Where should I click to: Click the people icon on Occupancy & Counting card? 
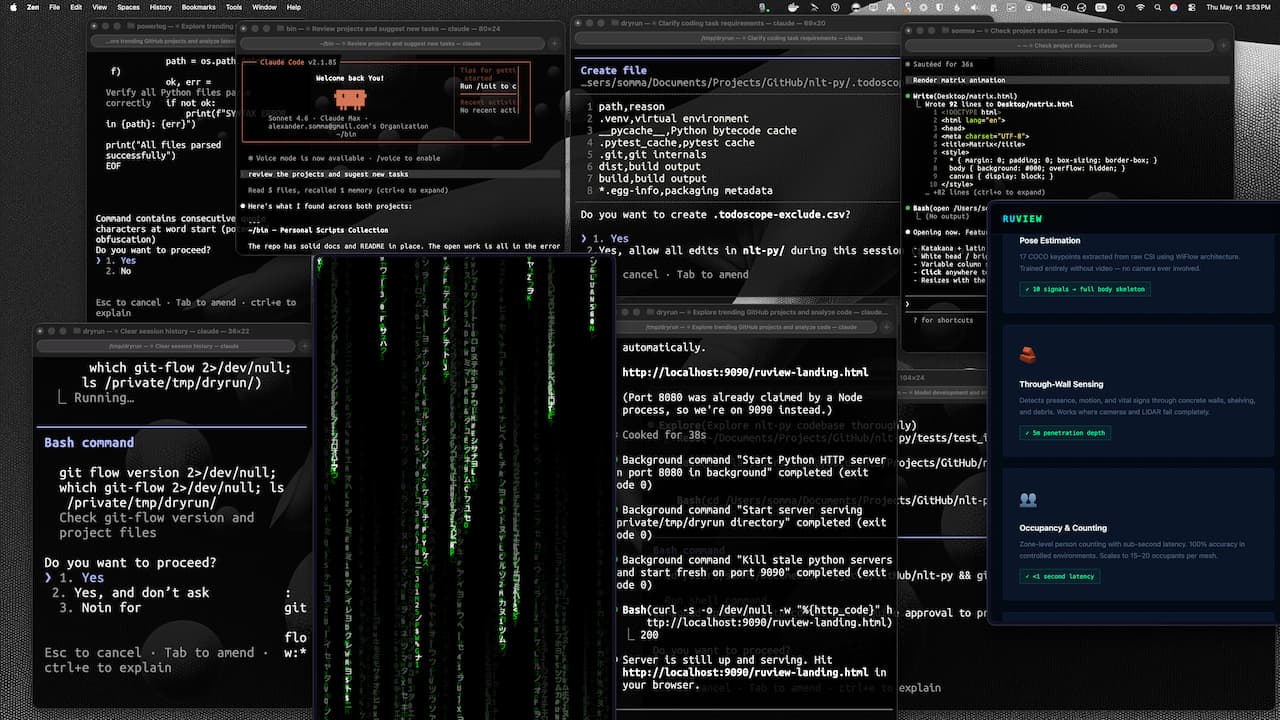click(1028, 499)
